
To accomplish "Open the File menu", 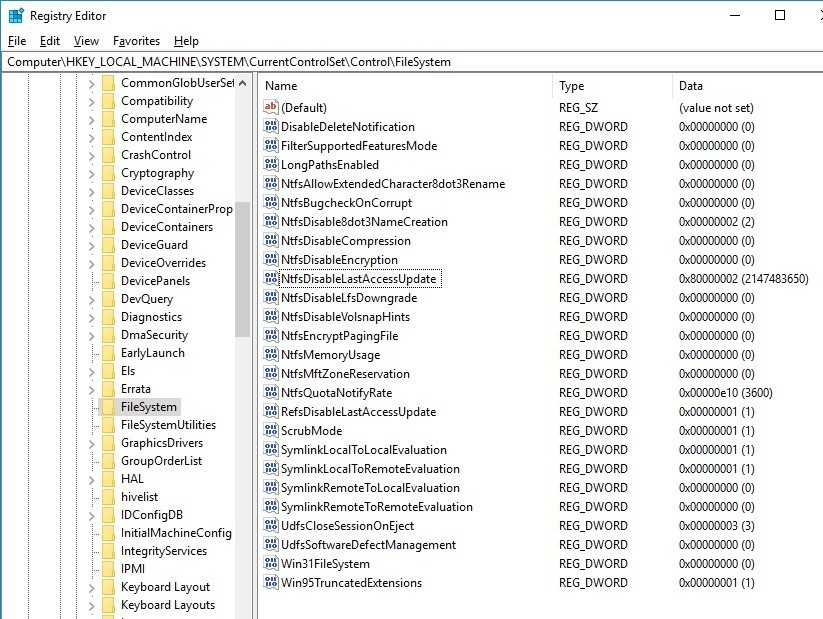I will pyautogui.click(x=17, y=41).
